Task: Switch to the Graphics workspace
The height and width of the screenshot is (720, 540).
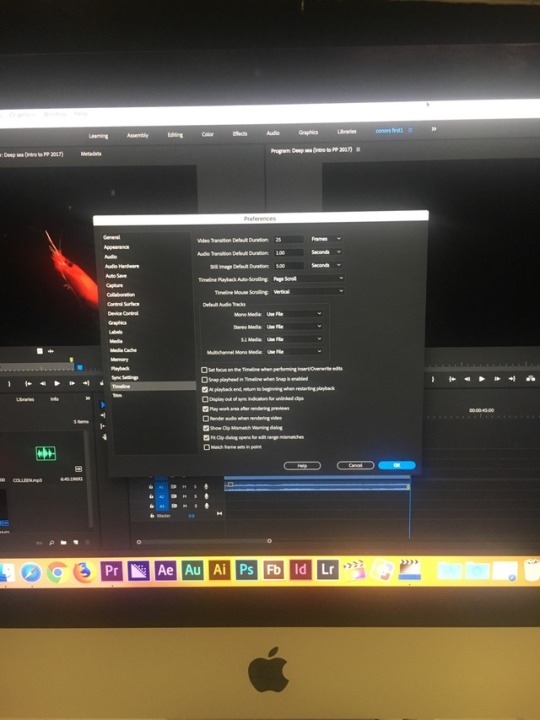Action: point(308,132)
